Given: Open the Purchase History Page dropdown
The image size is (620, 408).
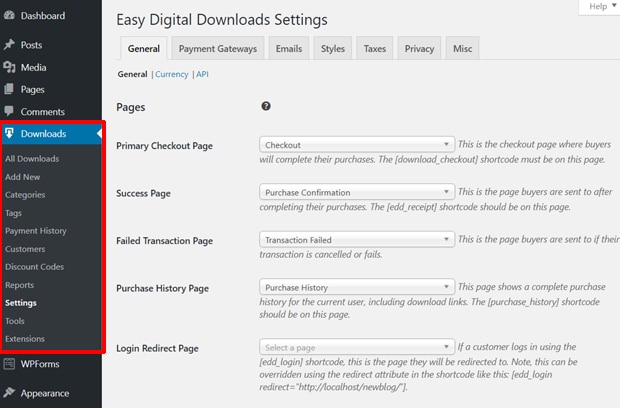Looking at the screenshot, I should (357, 287).
